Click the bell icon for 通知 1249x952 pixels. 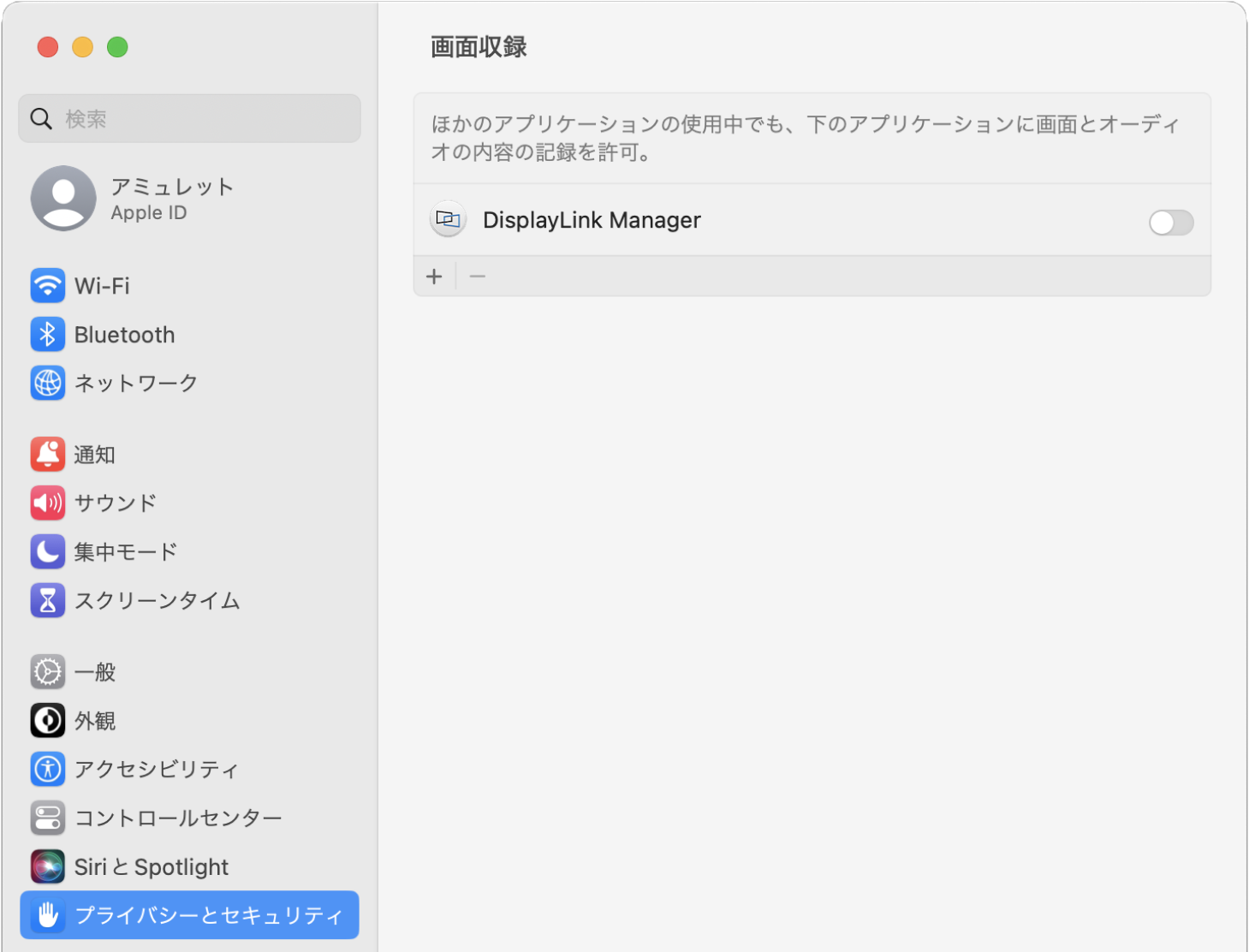click(x=48, y=454)
